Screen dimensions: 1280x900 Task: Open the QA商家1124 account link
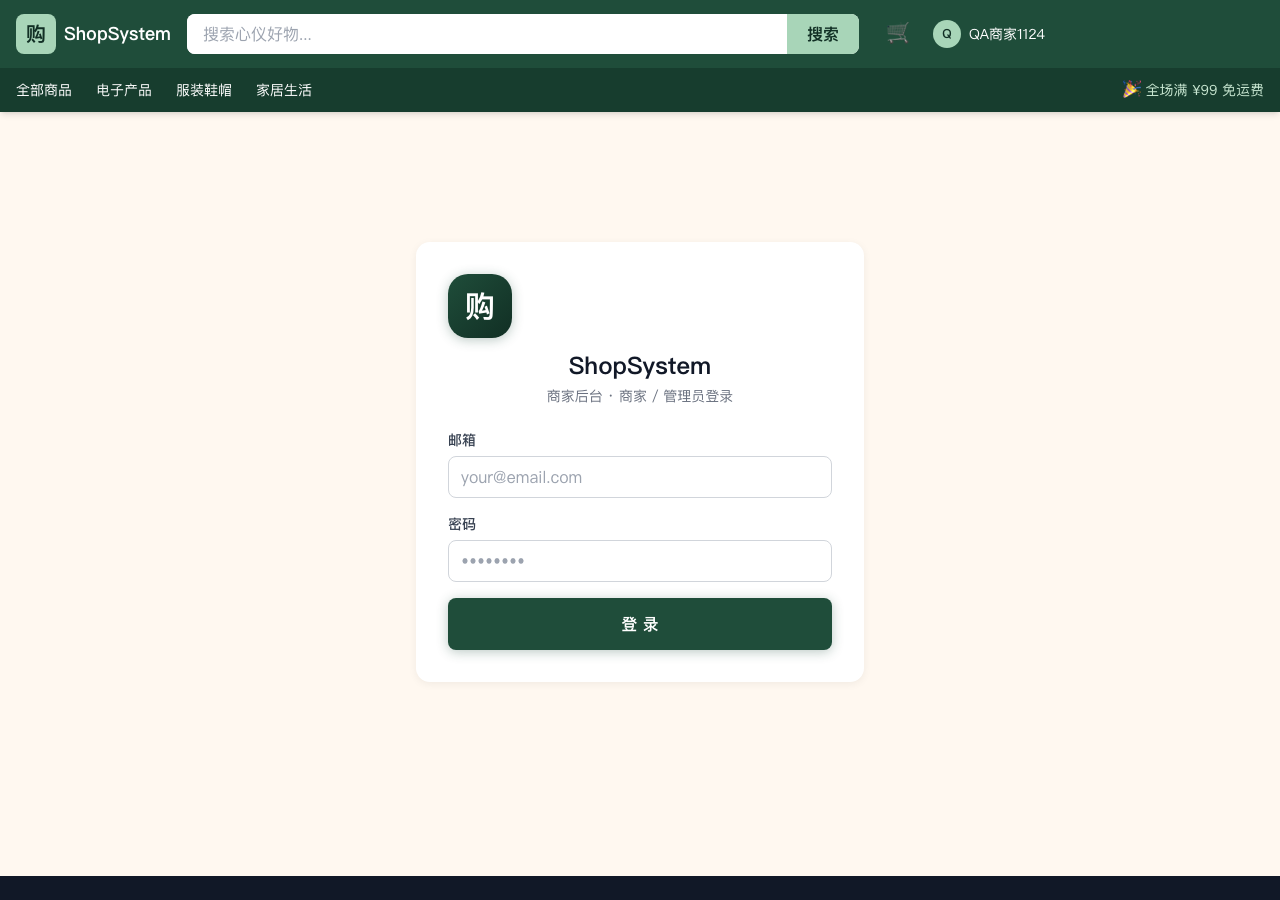click(1007, 34)
